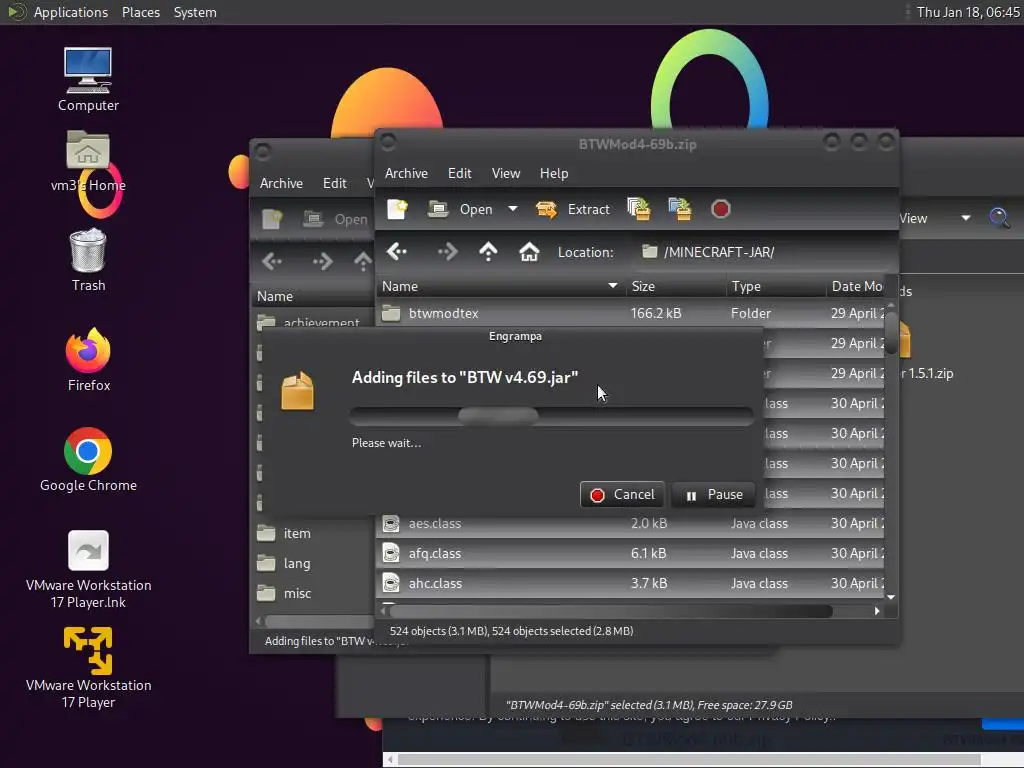Select the item folder in background window
Viewport: 1024px width, 768px height.
click(x=315, y=534)
